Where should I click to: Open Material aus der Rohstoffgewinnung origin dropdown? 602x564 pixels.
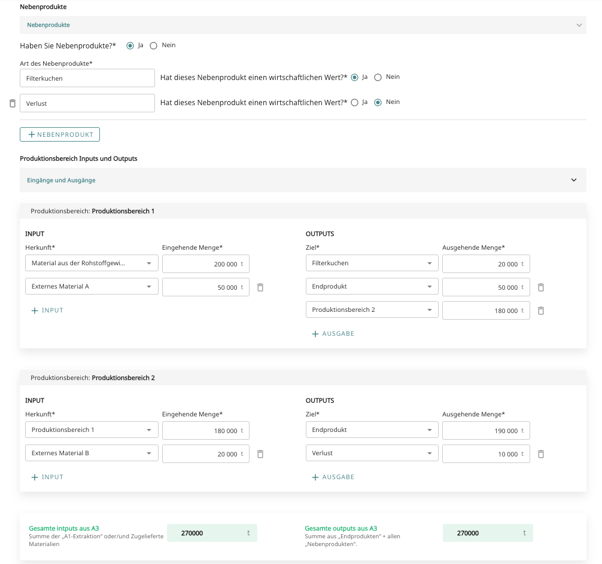(92, 263)
